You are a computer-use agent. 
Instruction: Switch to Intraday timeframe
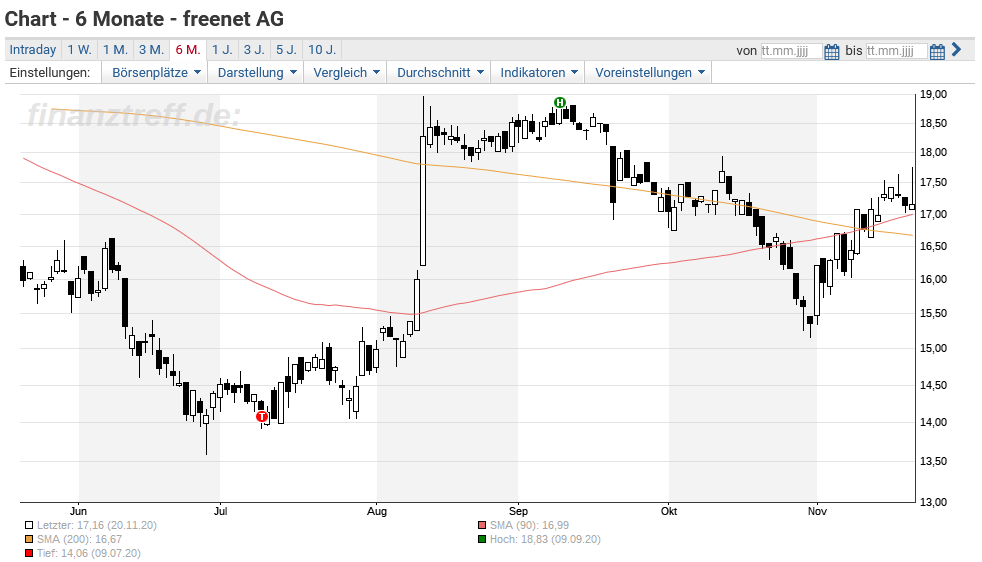[x=33, y=49]
